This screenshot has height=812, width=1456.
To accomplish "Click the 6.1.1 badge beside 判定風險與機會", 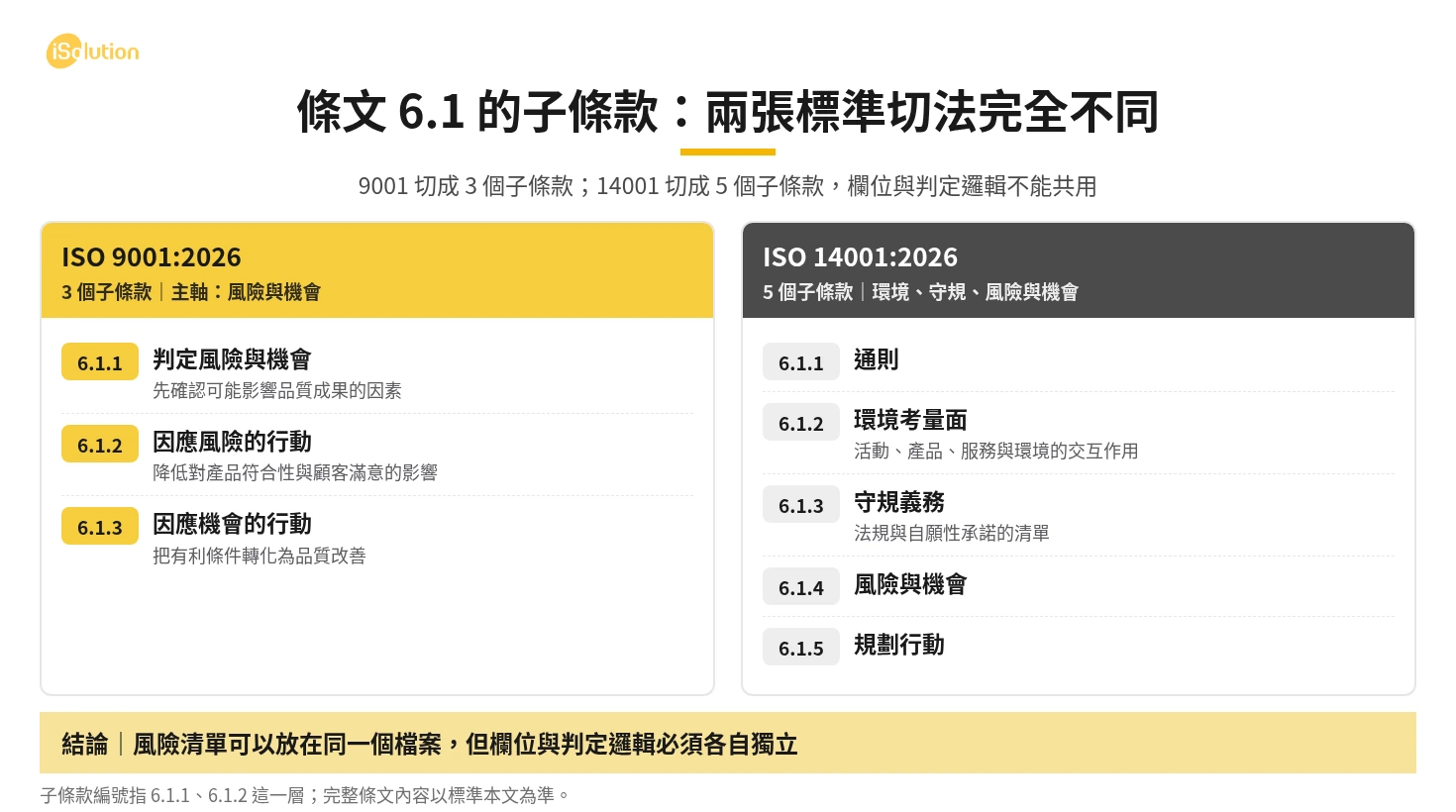I will click(100, 362).
